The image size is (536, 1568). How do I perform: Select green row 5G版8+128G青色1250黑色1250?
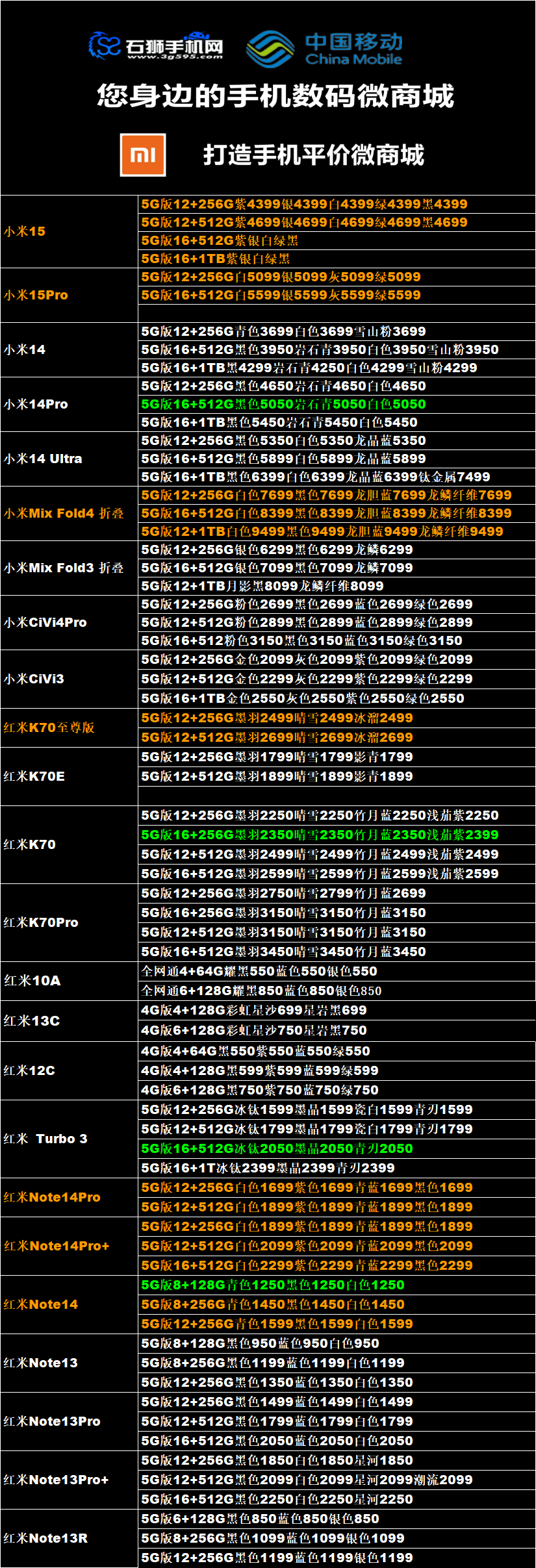coord(337,1285)
